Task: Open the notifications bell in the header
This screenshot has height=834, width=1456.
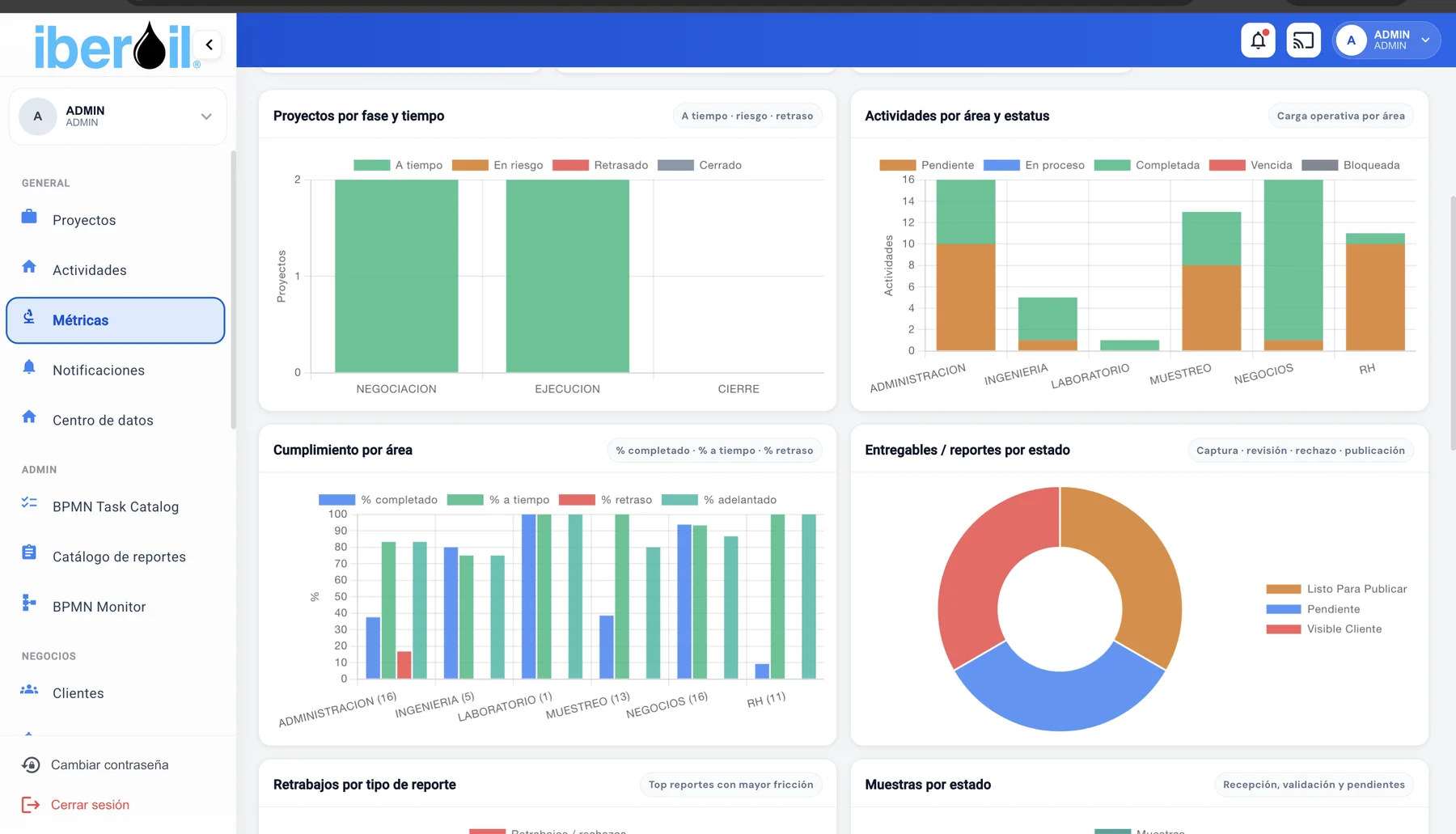Action: [x=1258, y=40]
